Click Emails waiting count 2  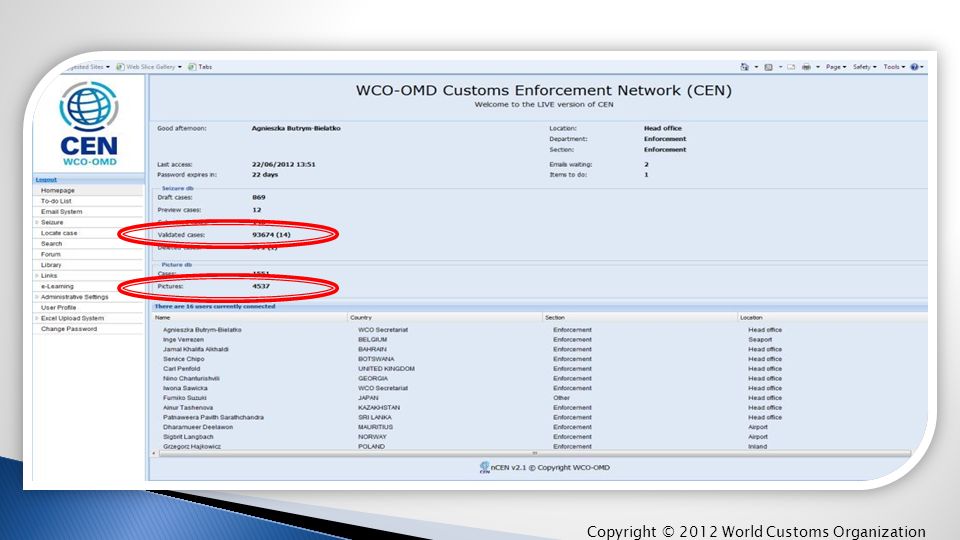pos(646,165)
